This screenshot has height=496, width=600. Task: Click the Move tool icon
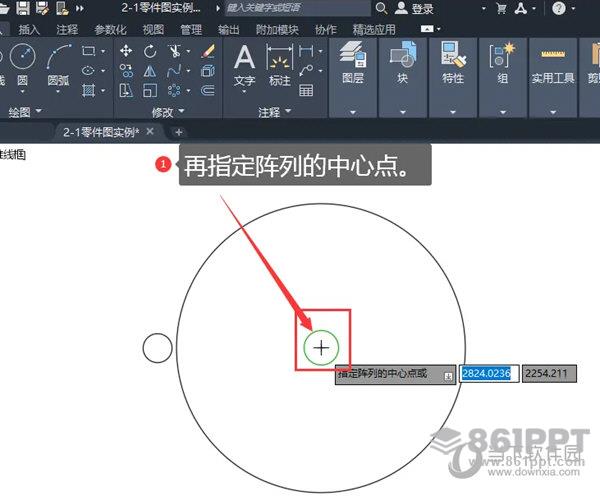[x=126, y=51]
